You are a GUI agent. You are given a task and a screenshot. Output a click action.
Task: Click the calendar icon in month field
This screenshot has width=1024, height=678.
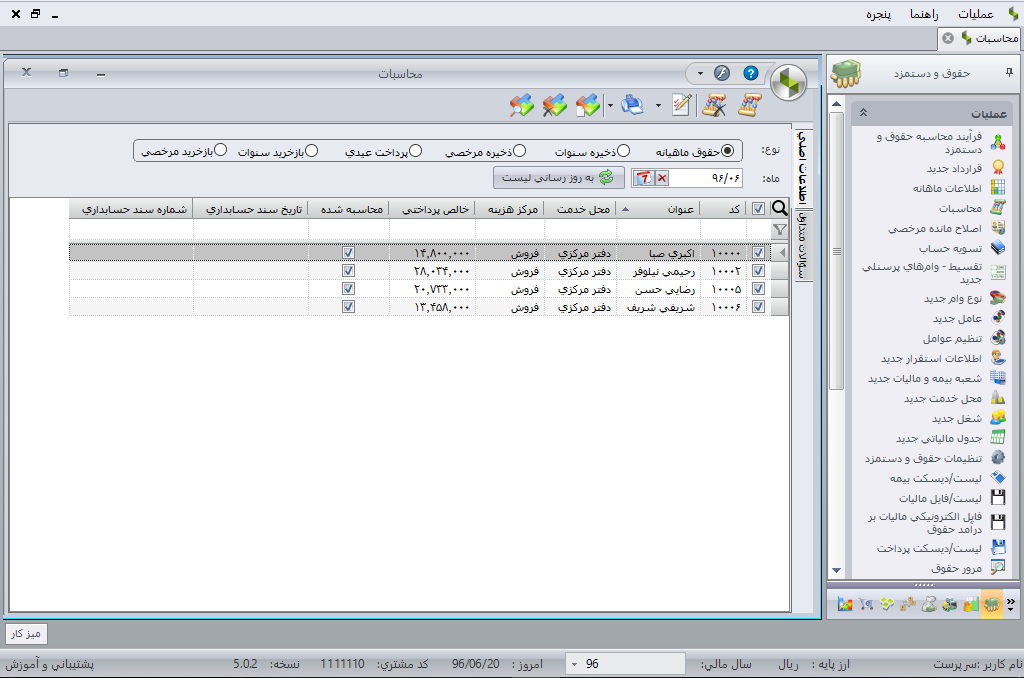pyautogui.click(x=644, y=178)
